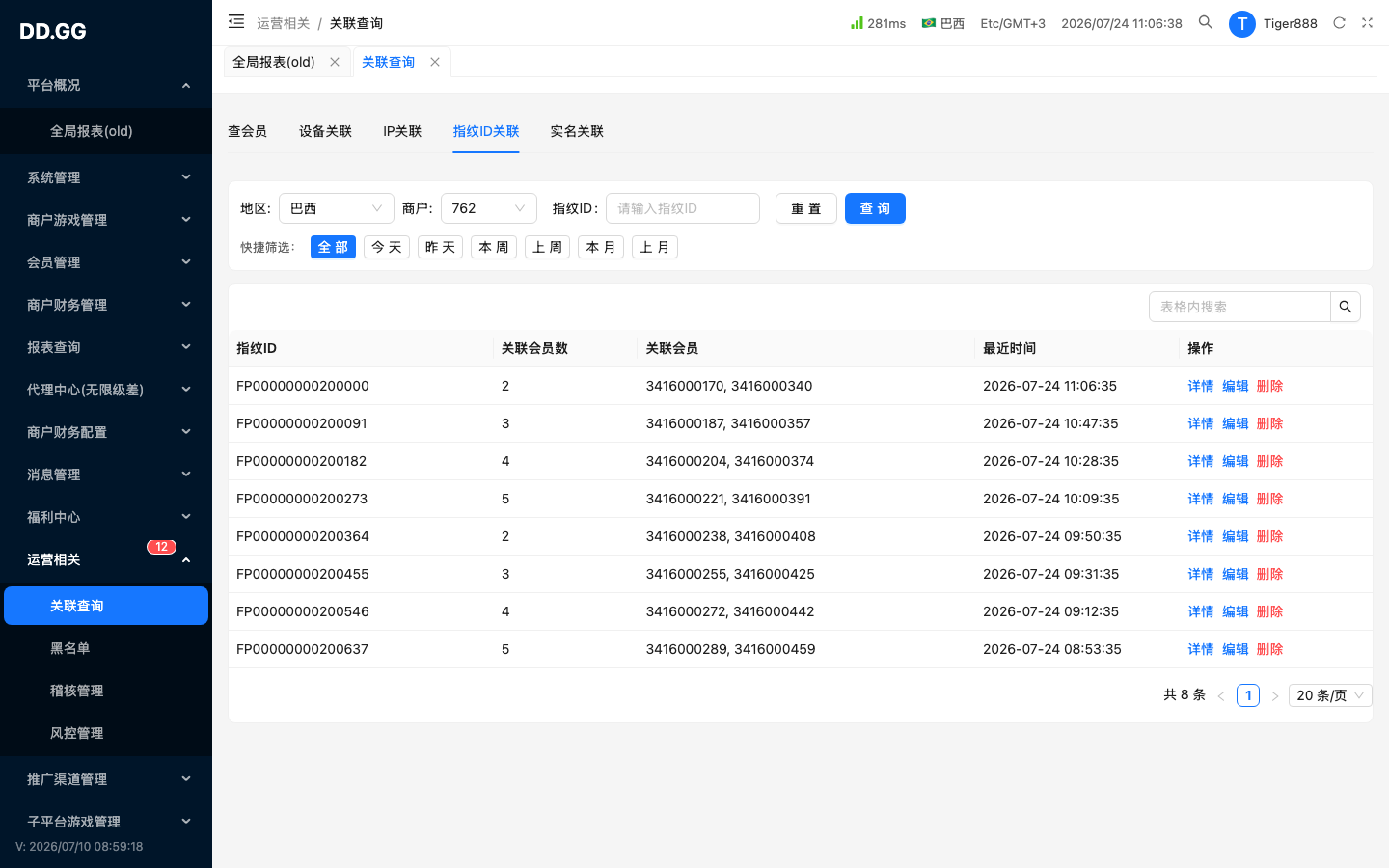Click 删除 for FP00000000200182
Image resolution: width=1389 pixels, height=868 pixels.
point(1270,461)
